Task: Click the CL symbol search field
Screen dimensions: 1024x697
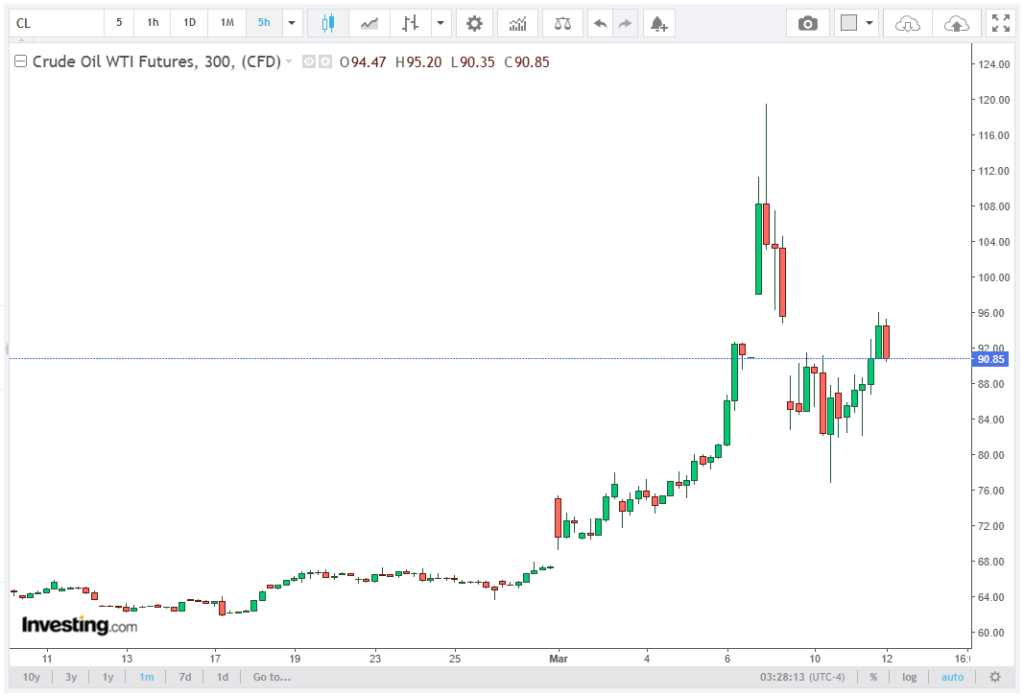Action: [55, 22]
